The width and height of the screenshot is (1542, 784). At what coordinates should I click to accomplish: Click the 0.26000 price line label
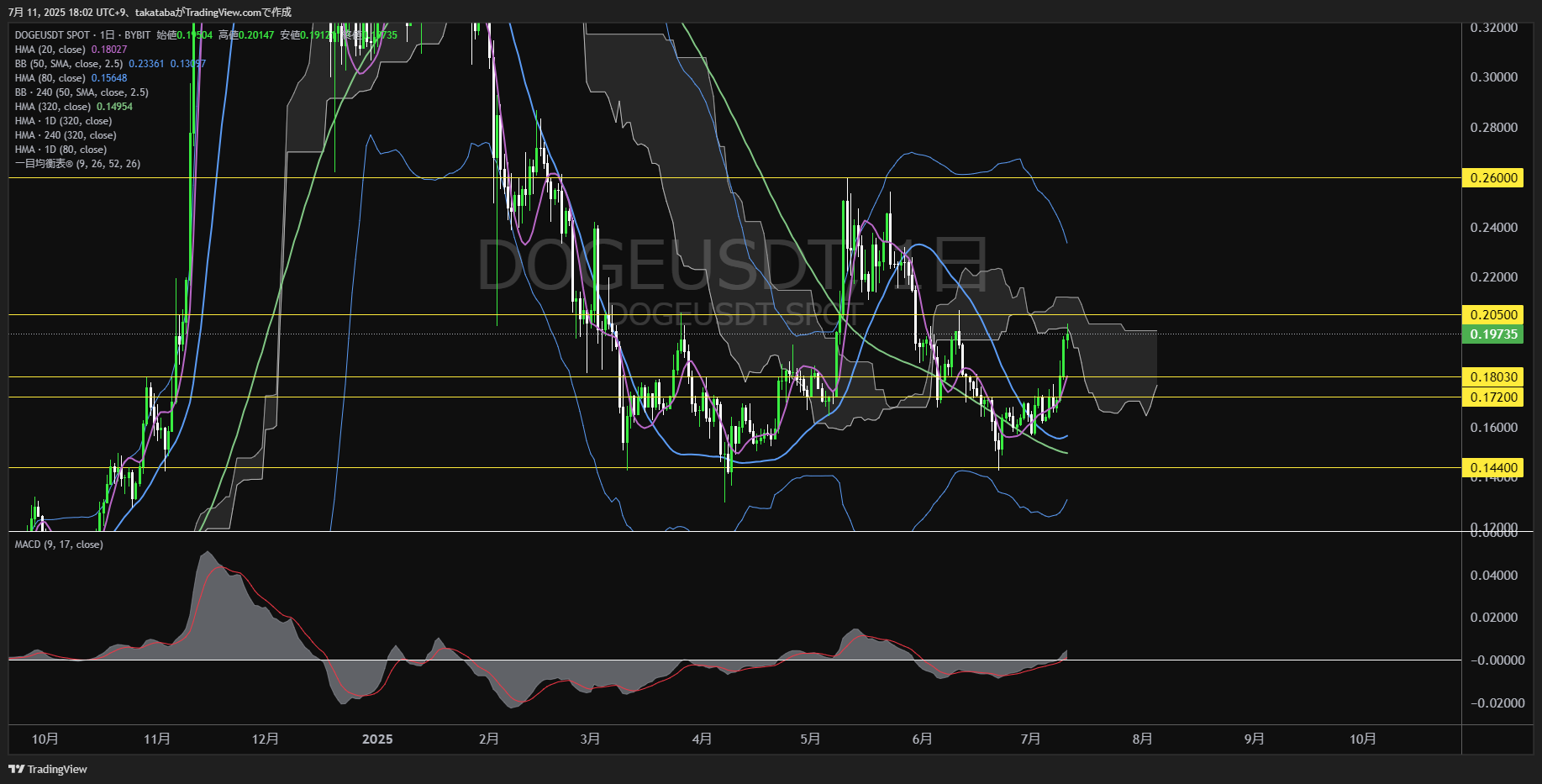pyautogui.click(x=1493, y=177)
